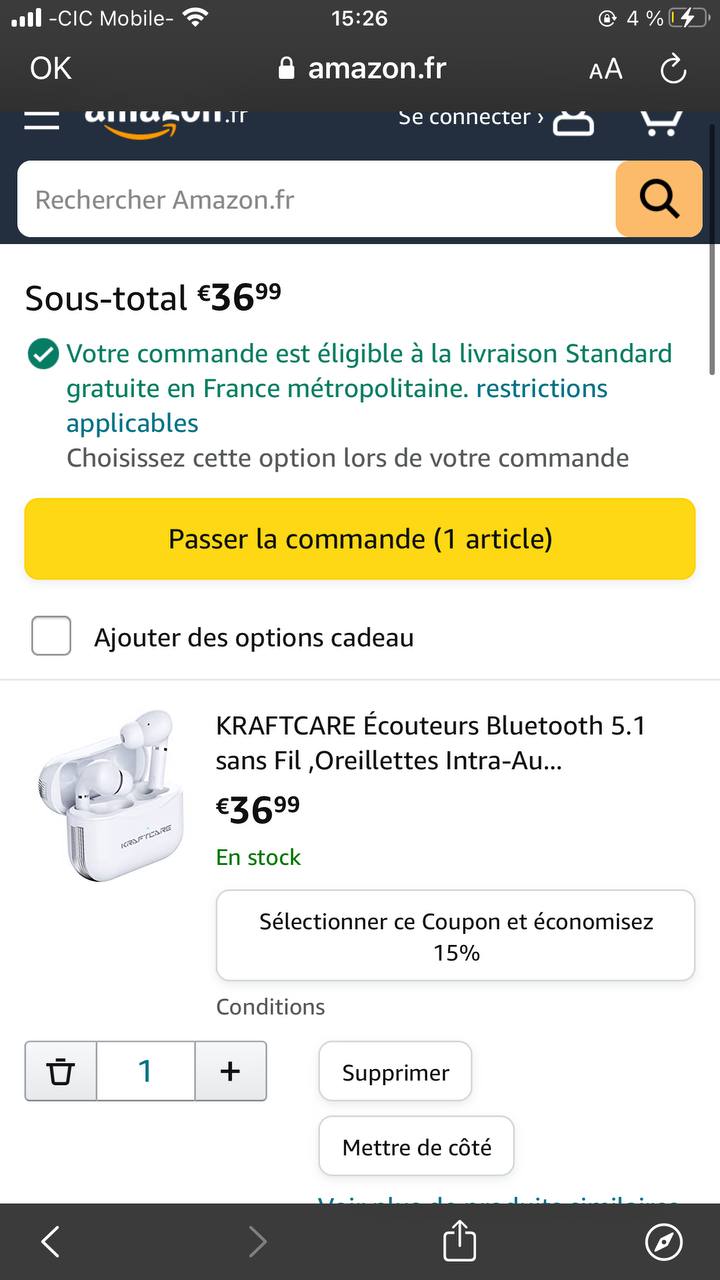
Task: Increase quantity with the plus button
Action: 230,1071
